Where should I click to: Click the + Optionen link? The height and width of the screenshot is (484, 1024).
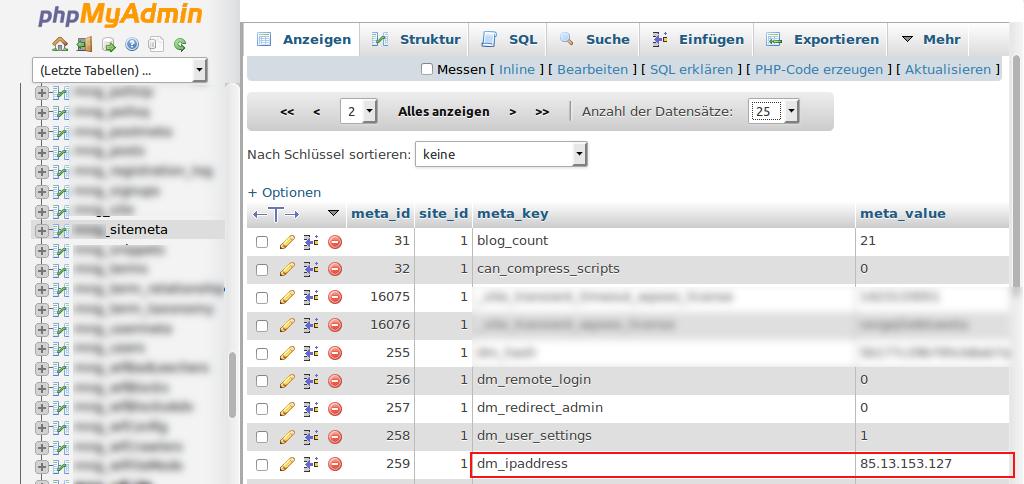pyautogui.click(x=285, y=192)
